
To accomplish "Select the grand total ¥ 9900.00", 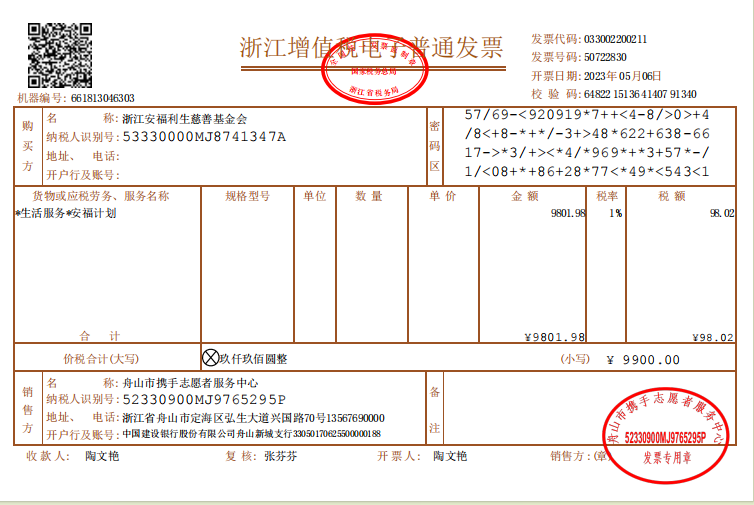I will point(643,360).
